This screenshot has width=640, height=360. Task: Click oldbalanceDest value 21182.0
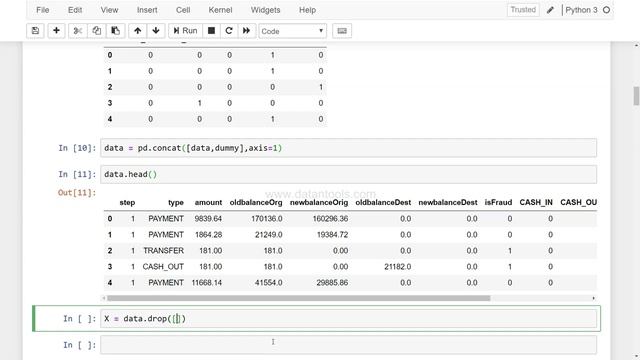click(398, 267)
